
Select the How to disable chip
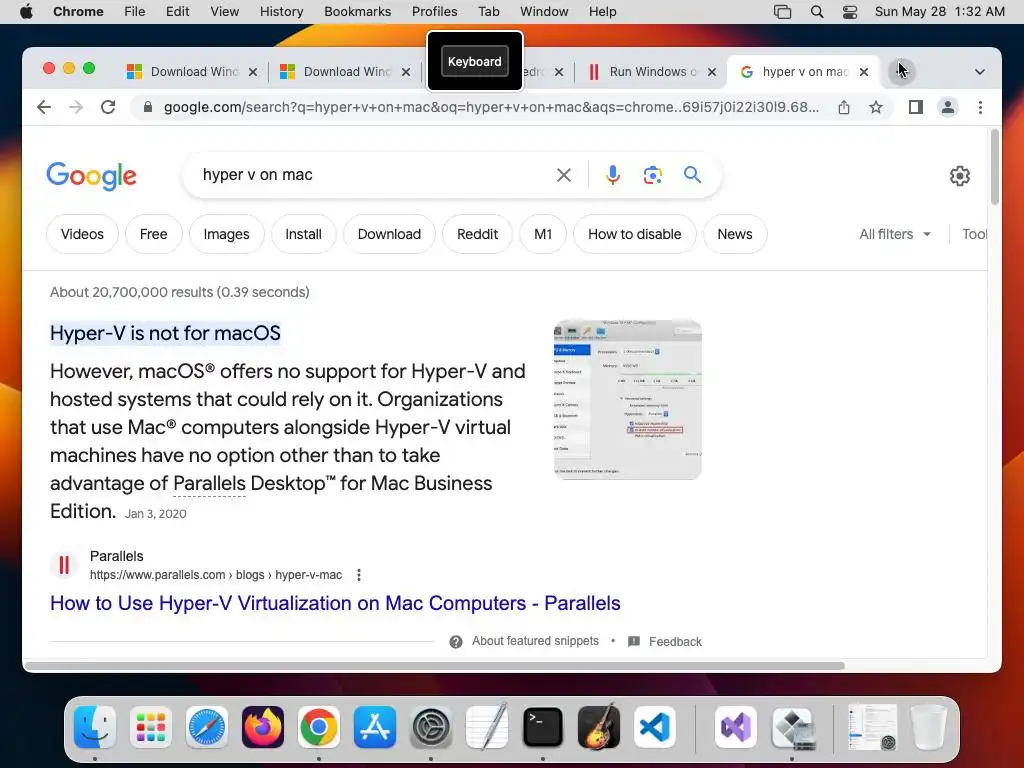(634, 234)
